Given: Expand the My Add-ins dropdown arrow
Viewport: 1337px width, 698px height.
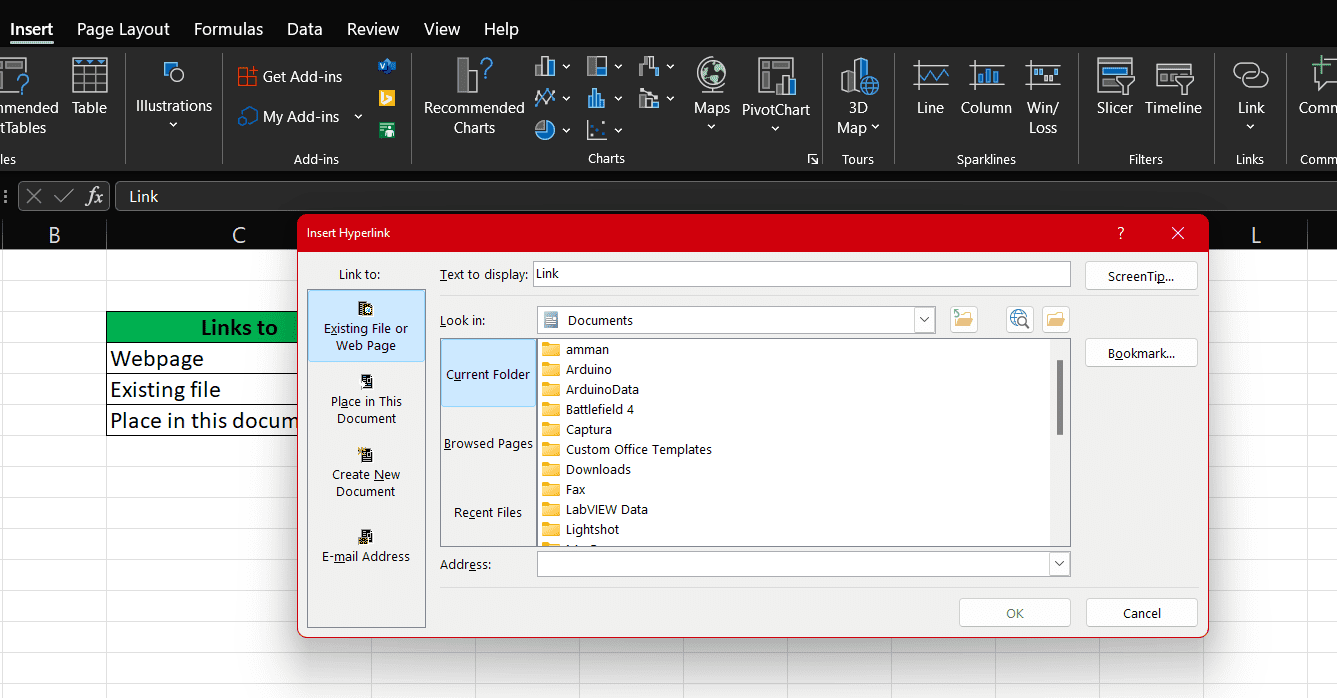Looking at the screenshot, I should (x=358, y=117).
